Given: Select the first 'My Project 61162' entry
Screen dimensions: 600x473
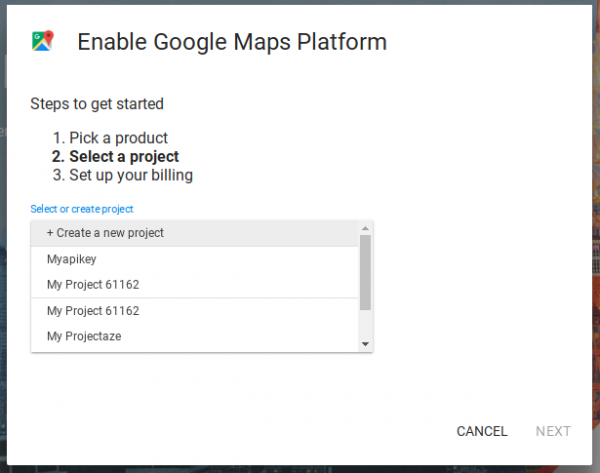Looking at the screenshot, I should 92,285.
